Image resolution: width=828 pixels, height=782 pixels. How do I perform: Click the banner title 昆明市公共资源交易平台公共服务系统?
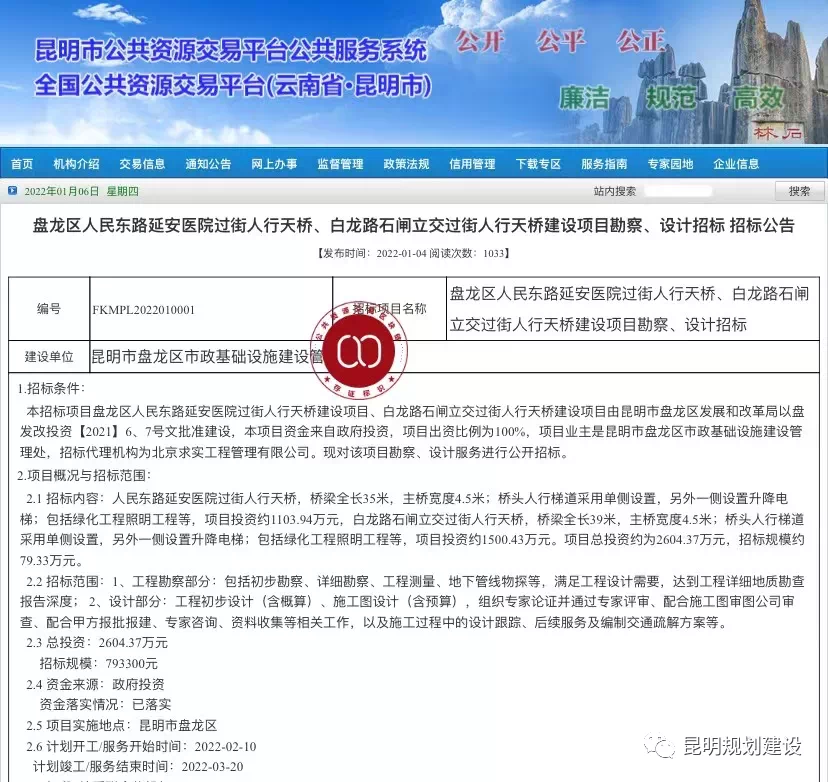coord(231,51)
